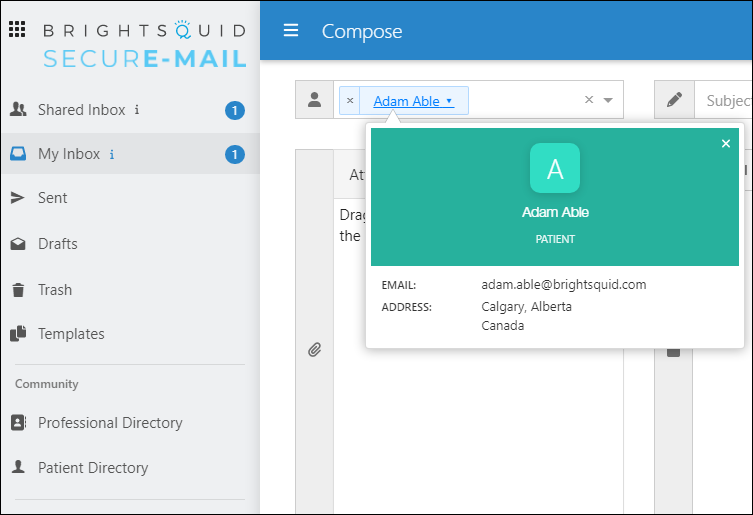Click the Subject input field
753x515 pixels.
[x=724, y=100]
